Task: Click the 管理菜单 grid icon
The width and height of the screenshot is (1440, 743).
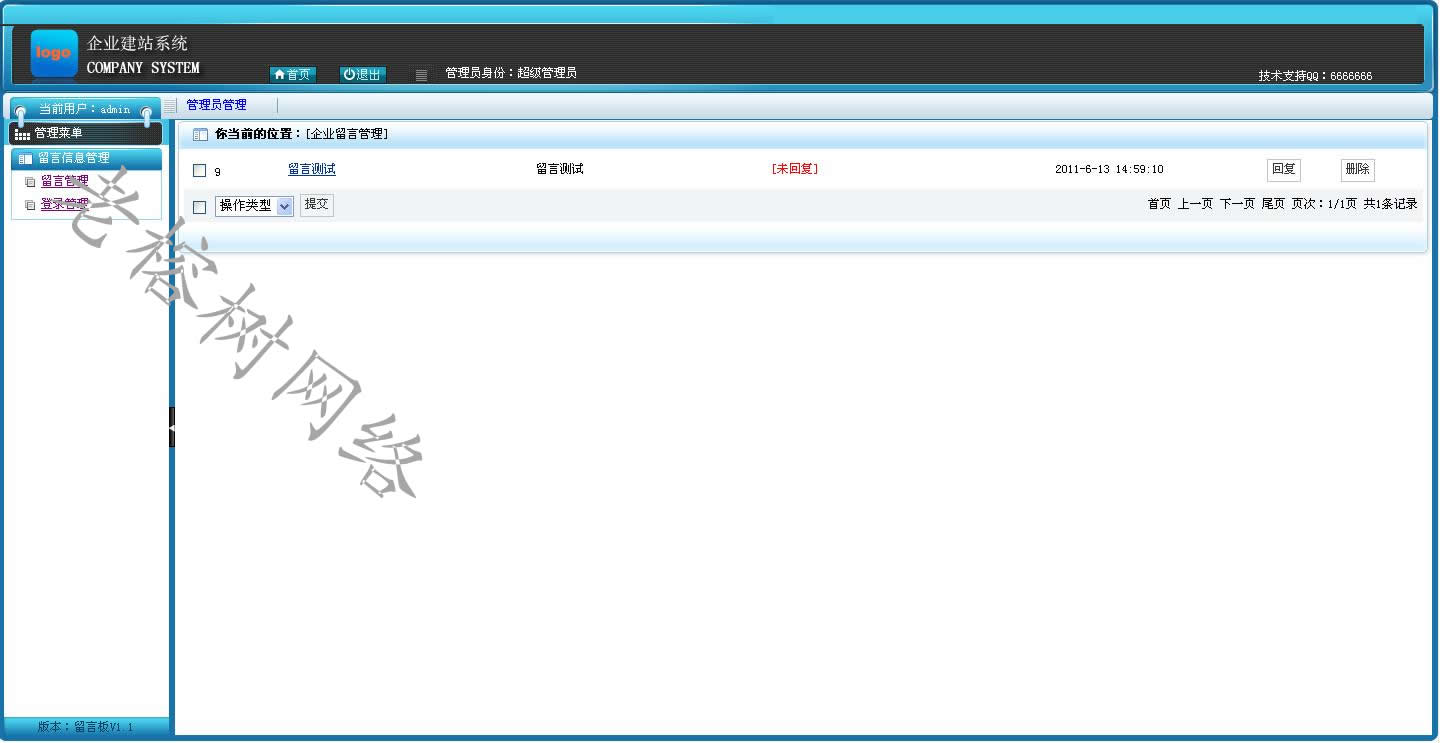Action: coord(22,134)
